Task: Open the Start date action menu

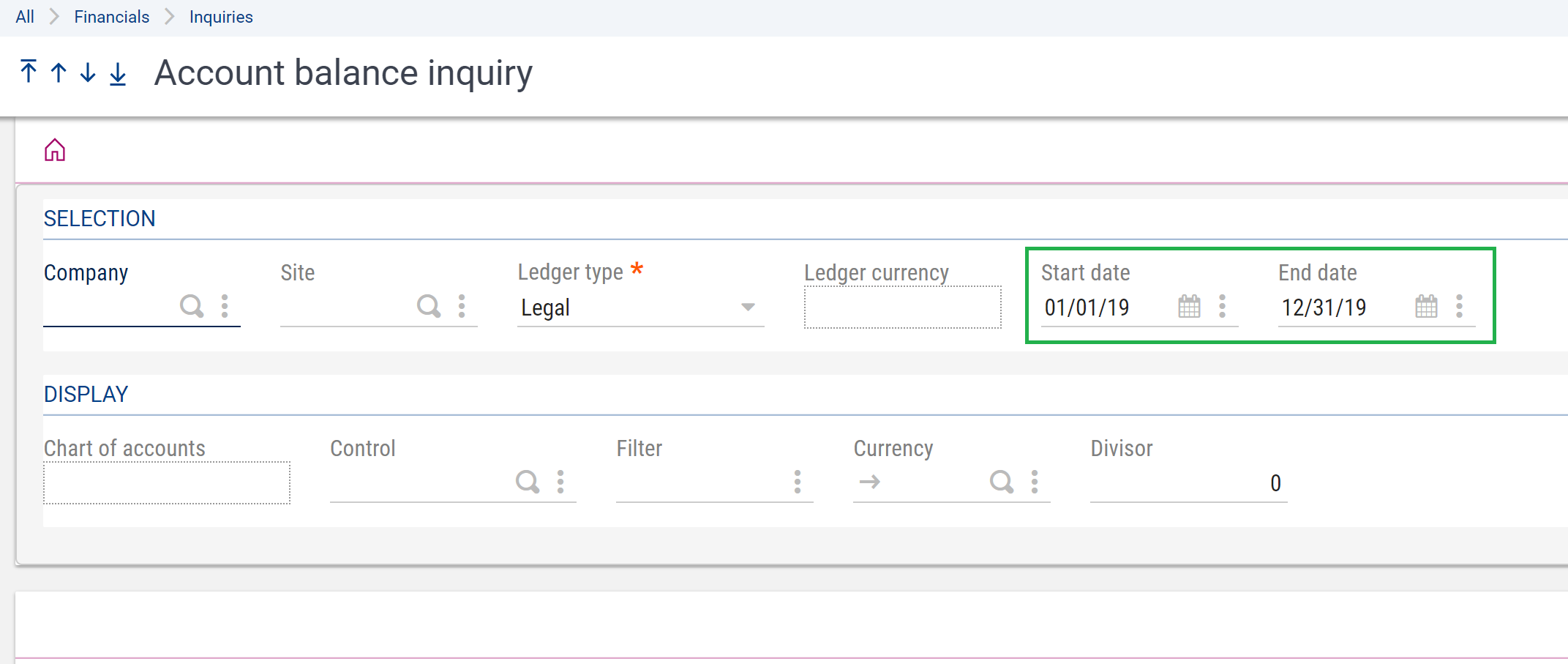Action: coord(1223,307)
